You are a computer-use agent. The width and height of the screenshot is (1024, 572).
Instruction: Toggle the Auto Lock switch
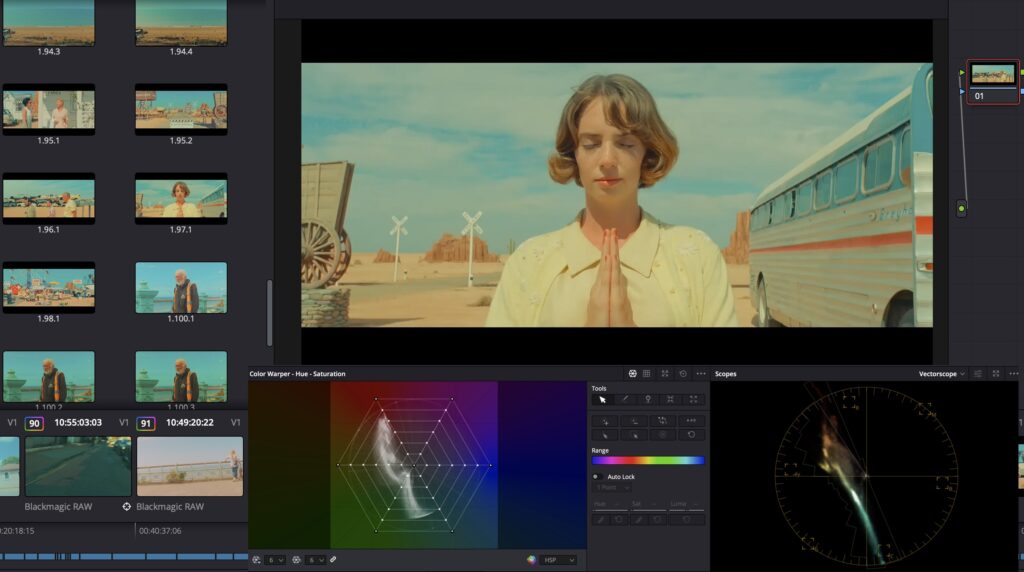tap(596, 477)
